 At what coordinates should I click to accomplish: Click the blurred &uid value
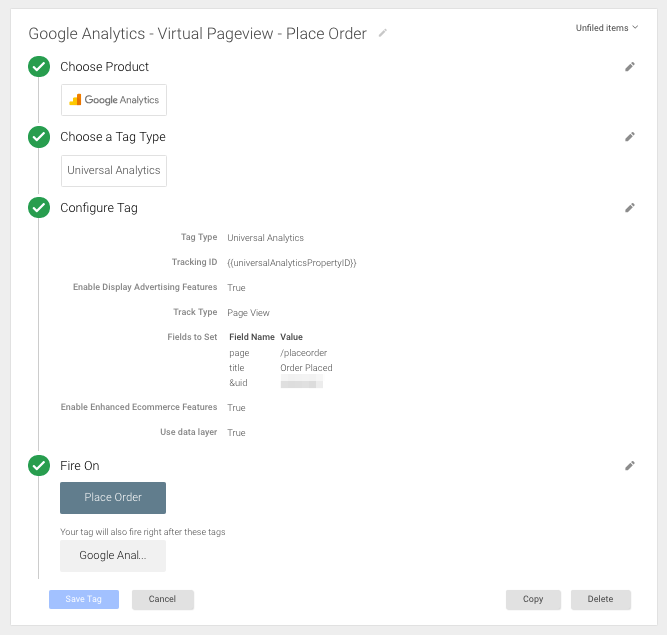tap(302, 382)
